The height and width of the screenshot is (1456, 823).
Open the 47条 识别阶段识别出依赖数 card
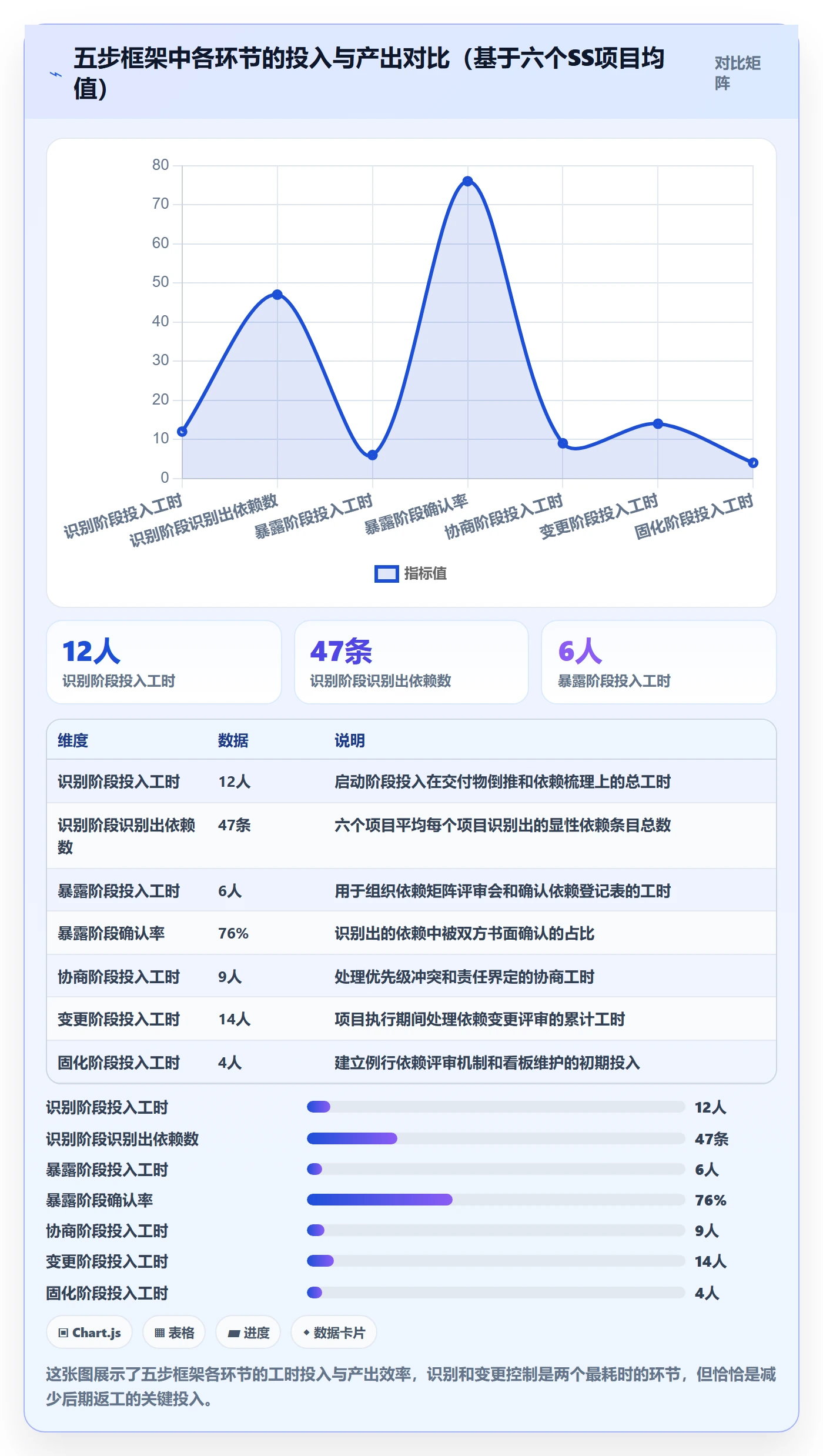(x=411, y=662)
